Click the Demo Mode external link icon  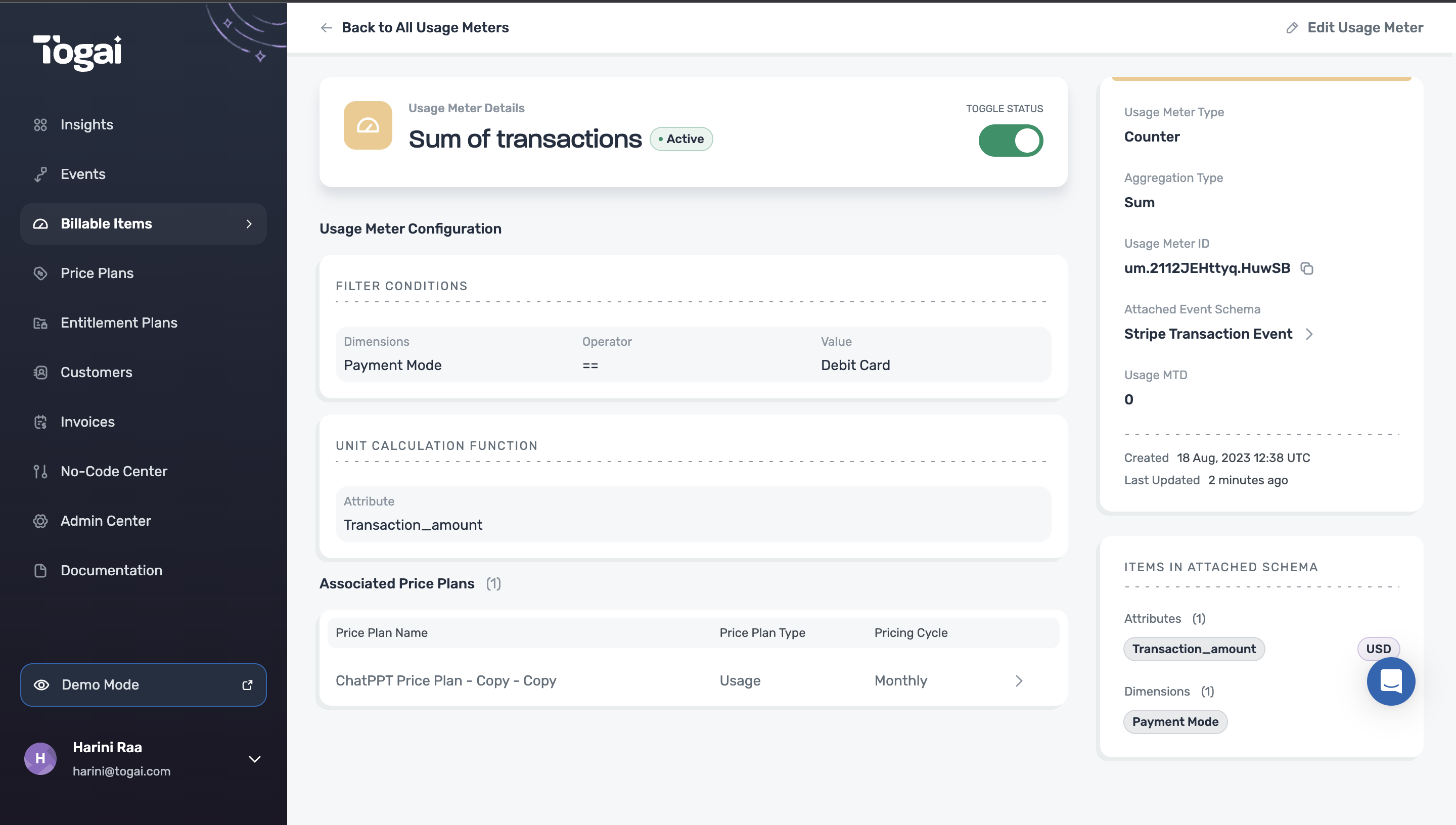click(x=248, y=685)
